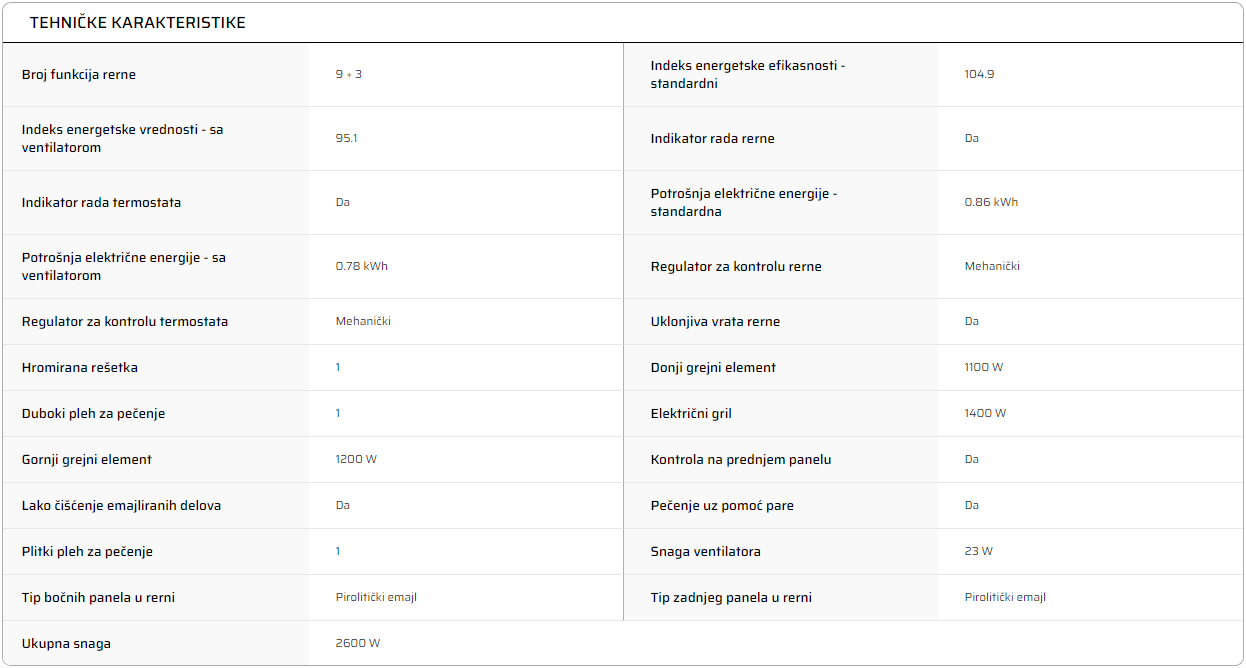Select the 104.9 energy index value
This screenshot has width=1246, height=668.
979,75
